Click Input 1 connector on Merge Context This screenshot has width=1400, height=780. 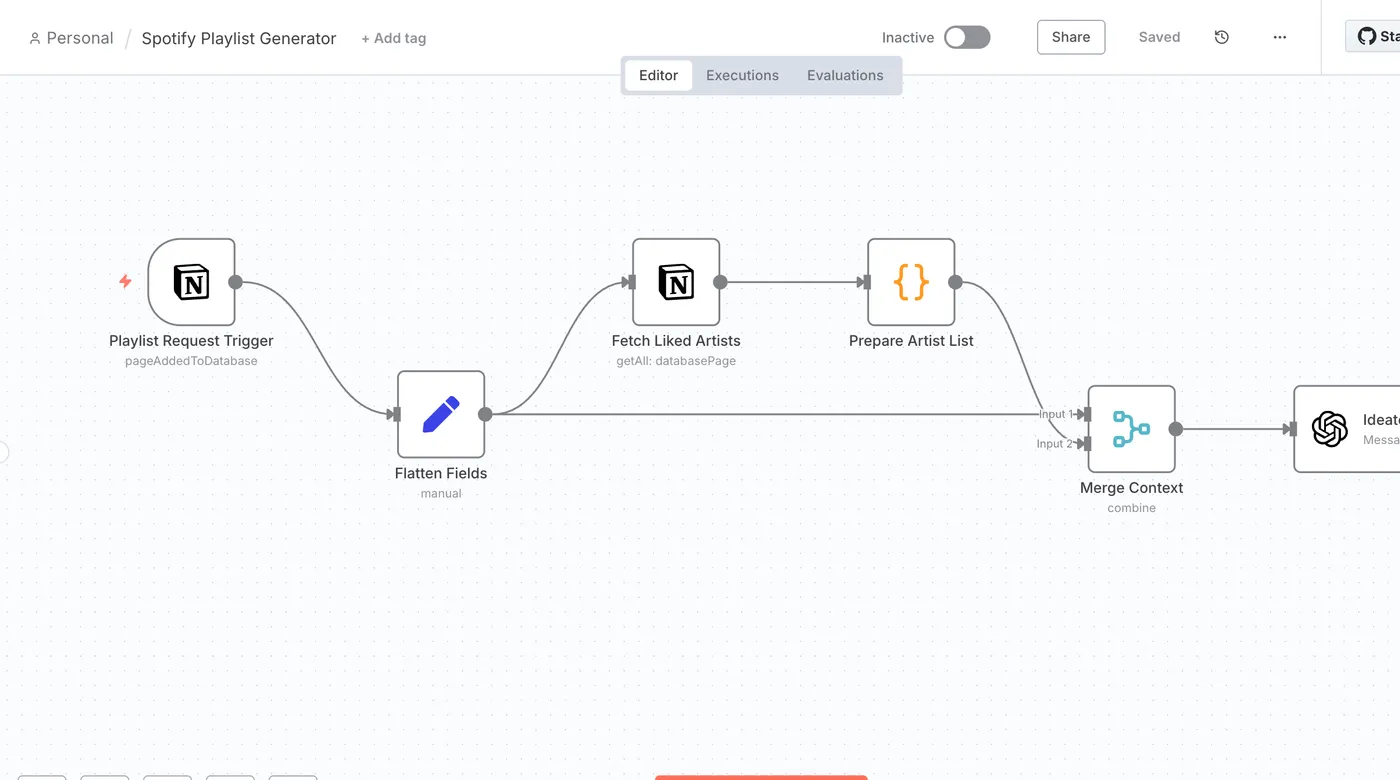pos(1086,414)
